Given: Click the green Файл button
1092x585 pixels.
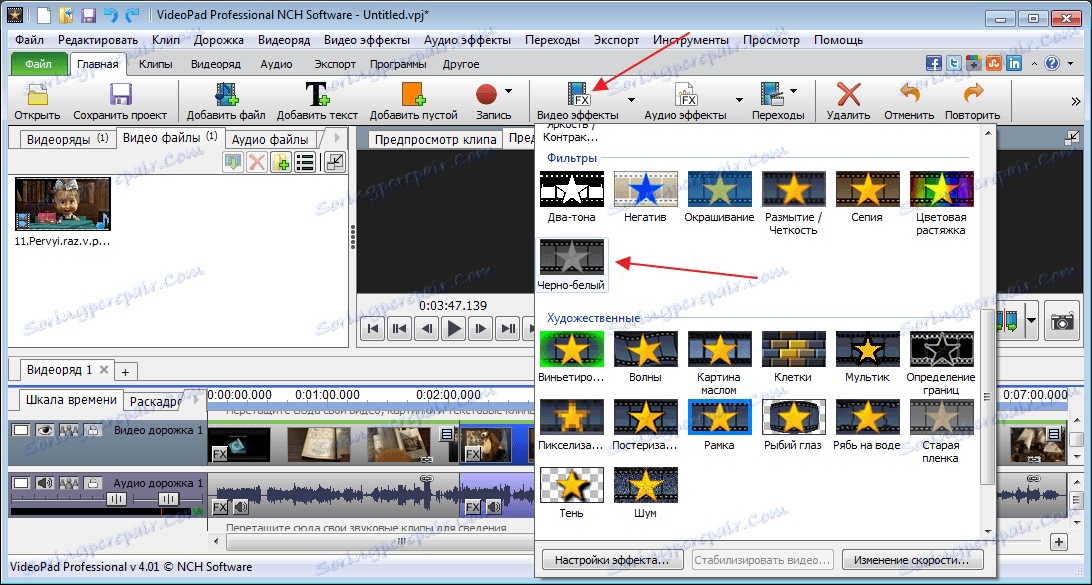Looking at the screenshot, I should tap(38, 64).
